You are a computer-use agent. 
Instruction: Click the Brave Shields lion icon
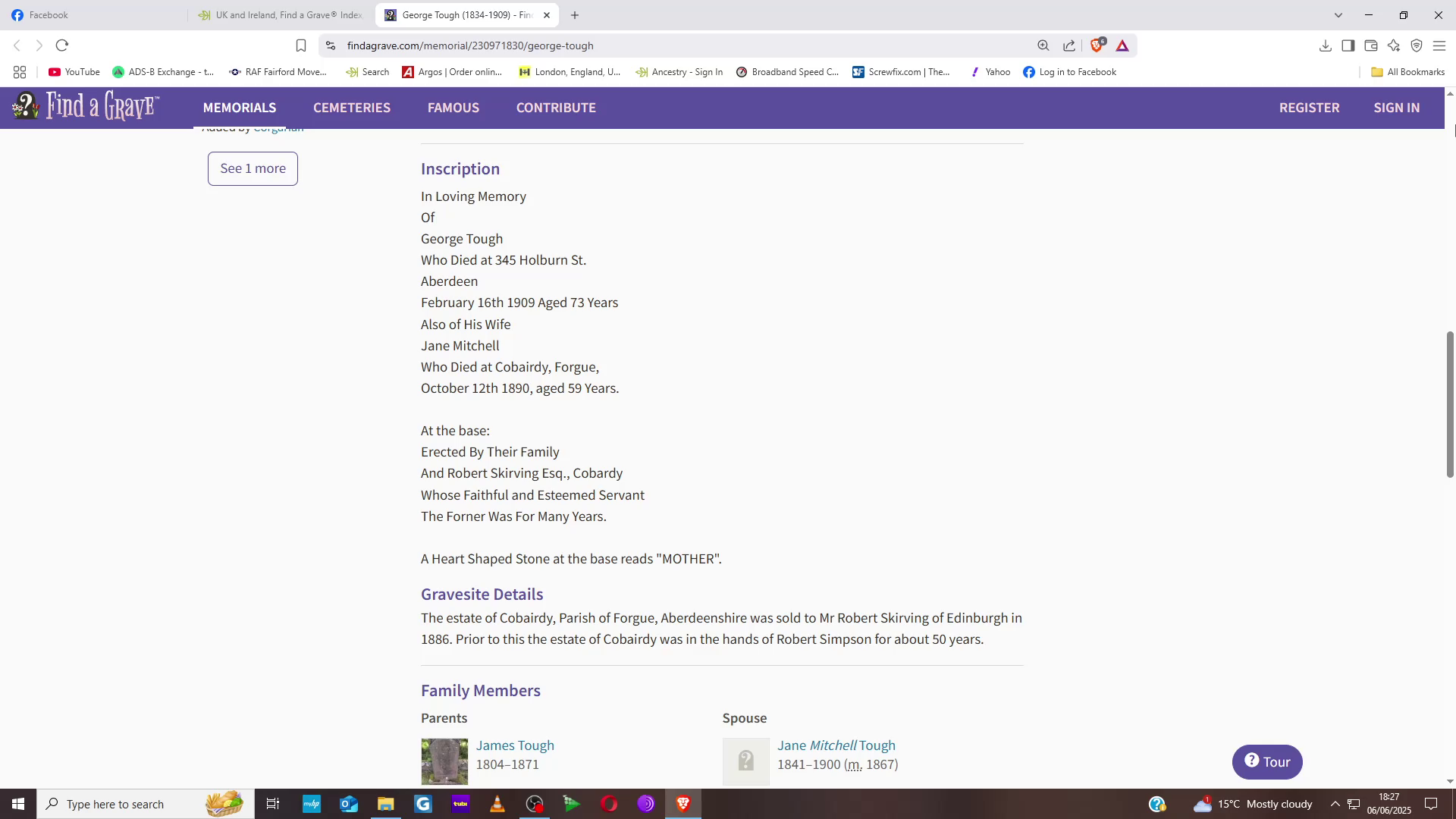pyautogui.click(x=1097, y=45)
